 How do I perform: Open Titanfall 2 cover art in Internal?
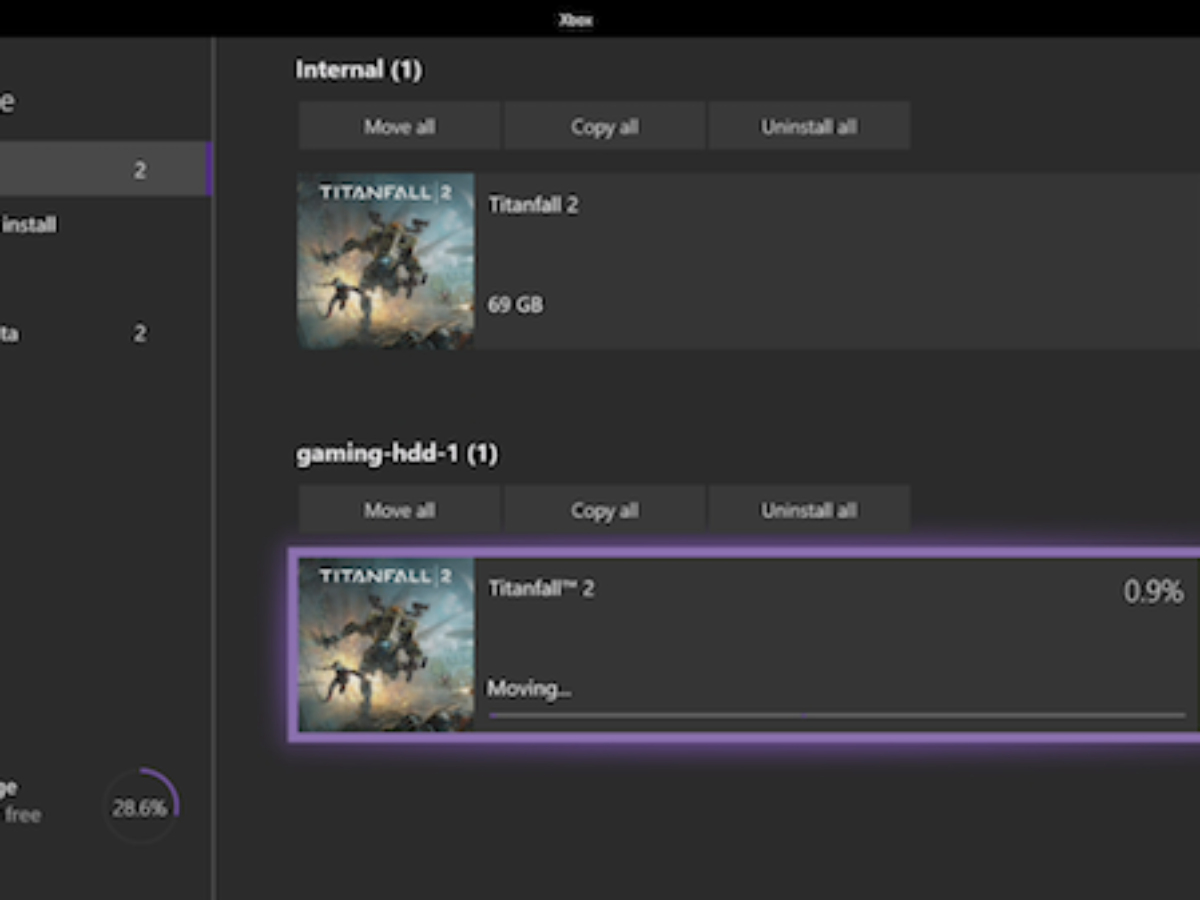coord(386,261)
